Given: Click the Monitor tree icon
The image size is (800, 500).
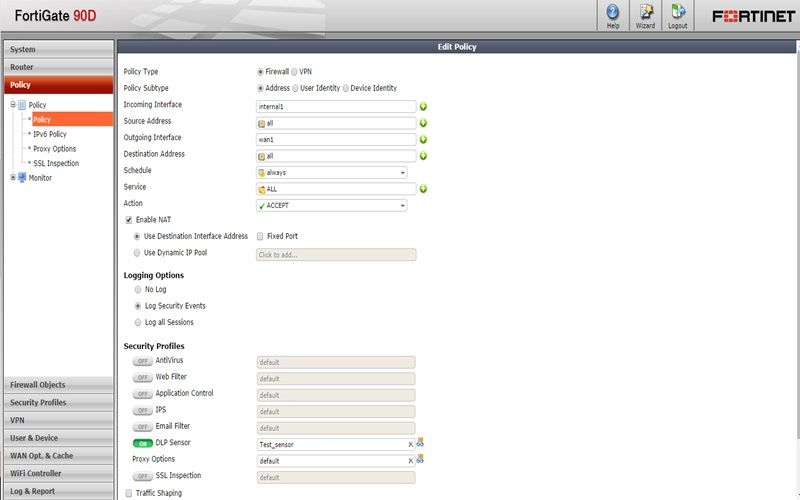Looking at the screenshot, I should pos(22,178).
